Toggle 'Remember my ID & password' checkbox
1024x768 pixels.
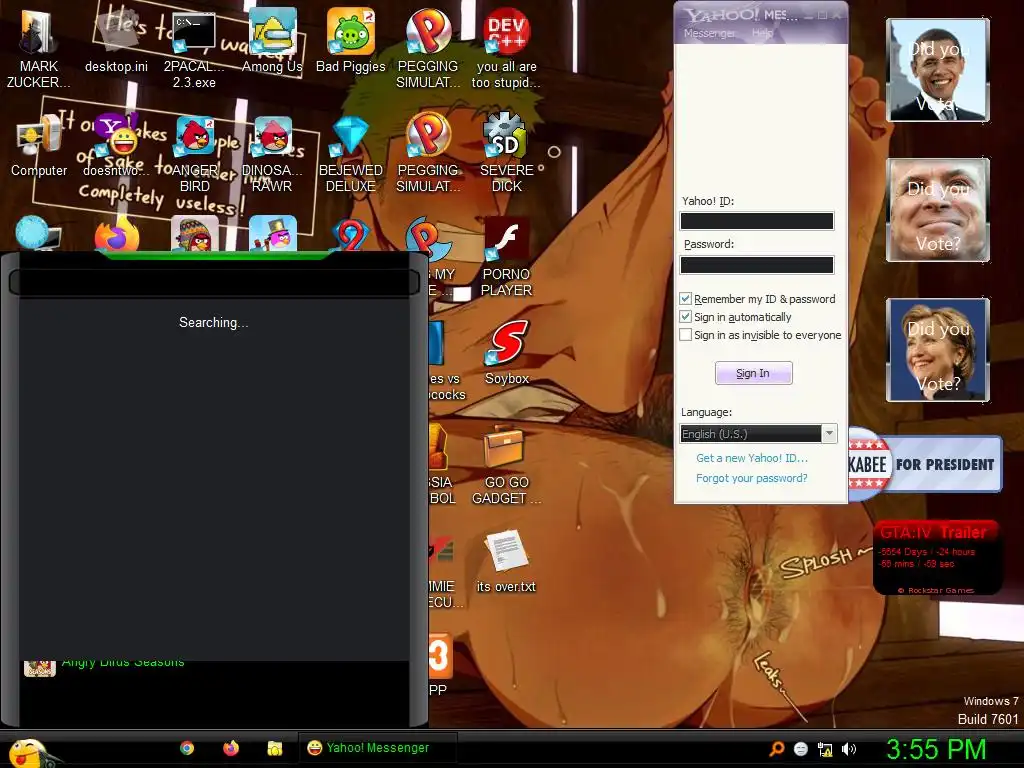(x=686, y=299)
